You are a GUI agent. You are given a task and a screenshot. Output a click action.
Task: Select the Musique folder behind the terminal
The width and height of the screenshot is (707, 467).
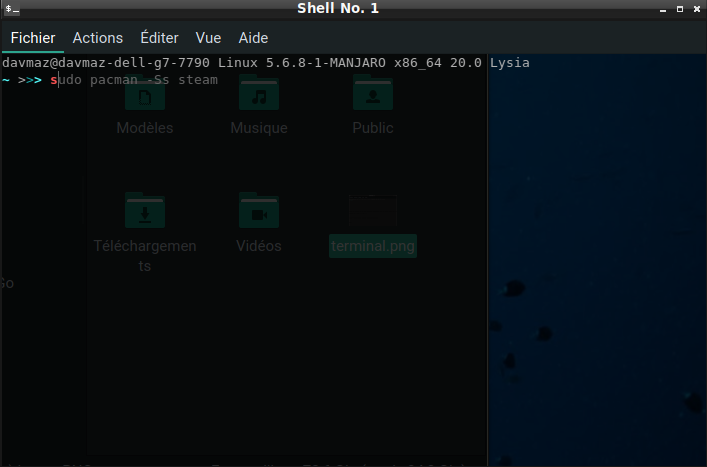pyautogui.click(x=259, y=93)
